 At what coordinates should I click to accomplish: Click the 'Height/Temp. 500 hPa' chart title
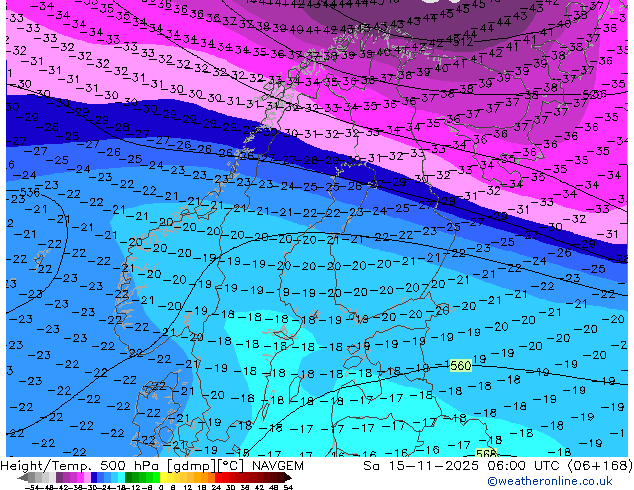point(79,466)
